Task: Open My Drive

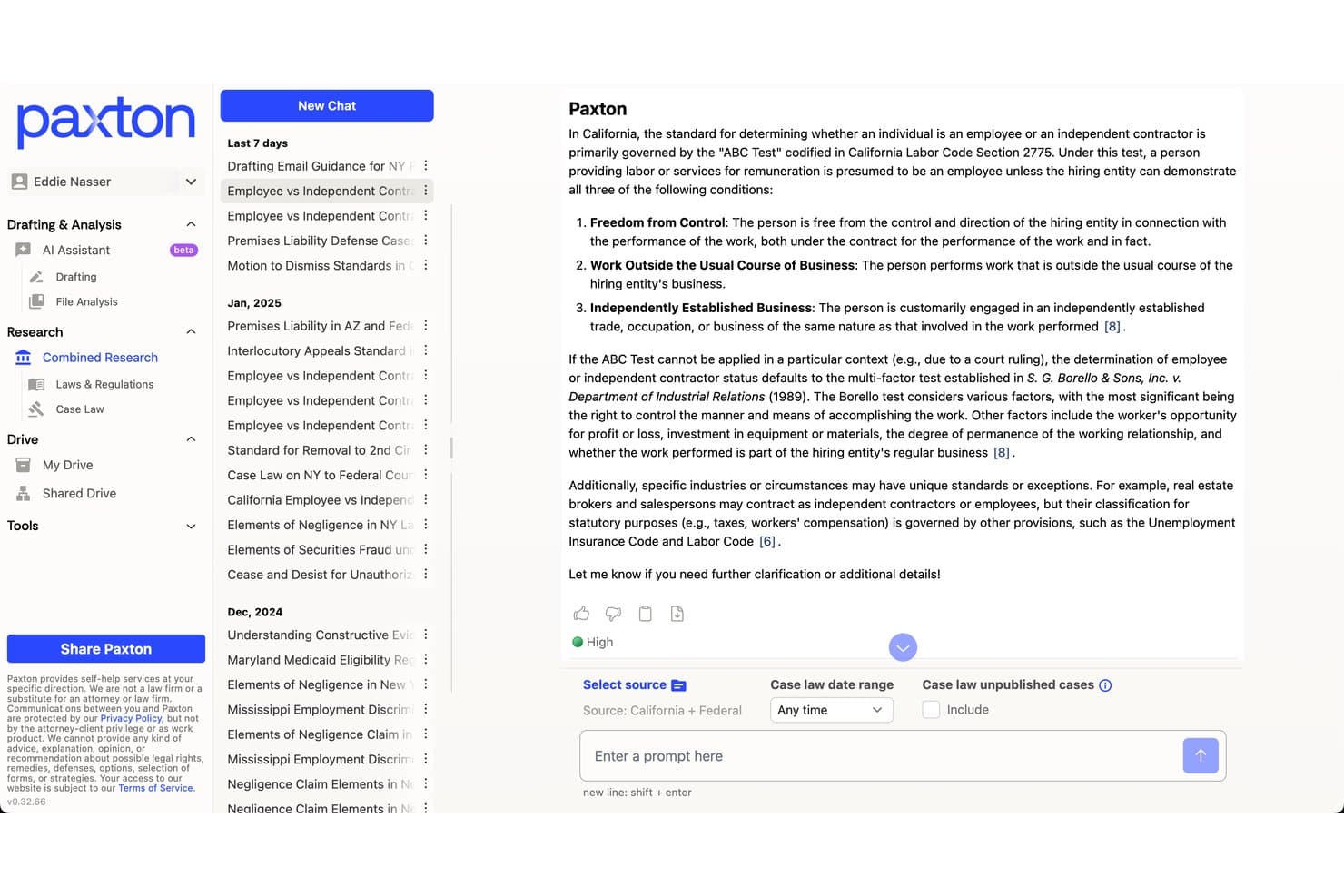Action: click(x=67, y=465)
